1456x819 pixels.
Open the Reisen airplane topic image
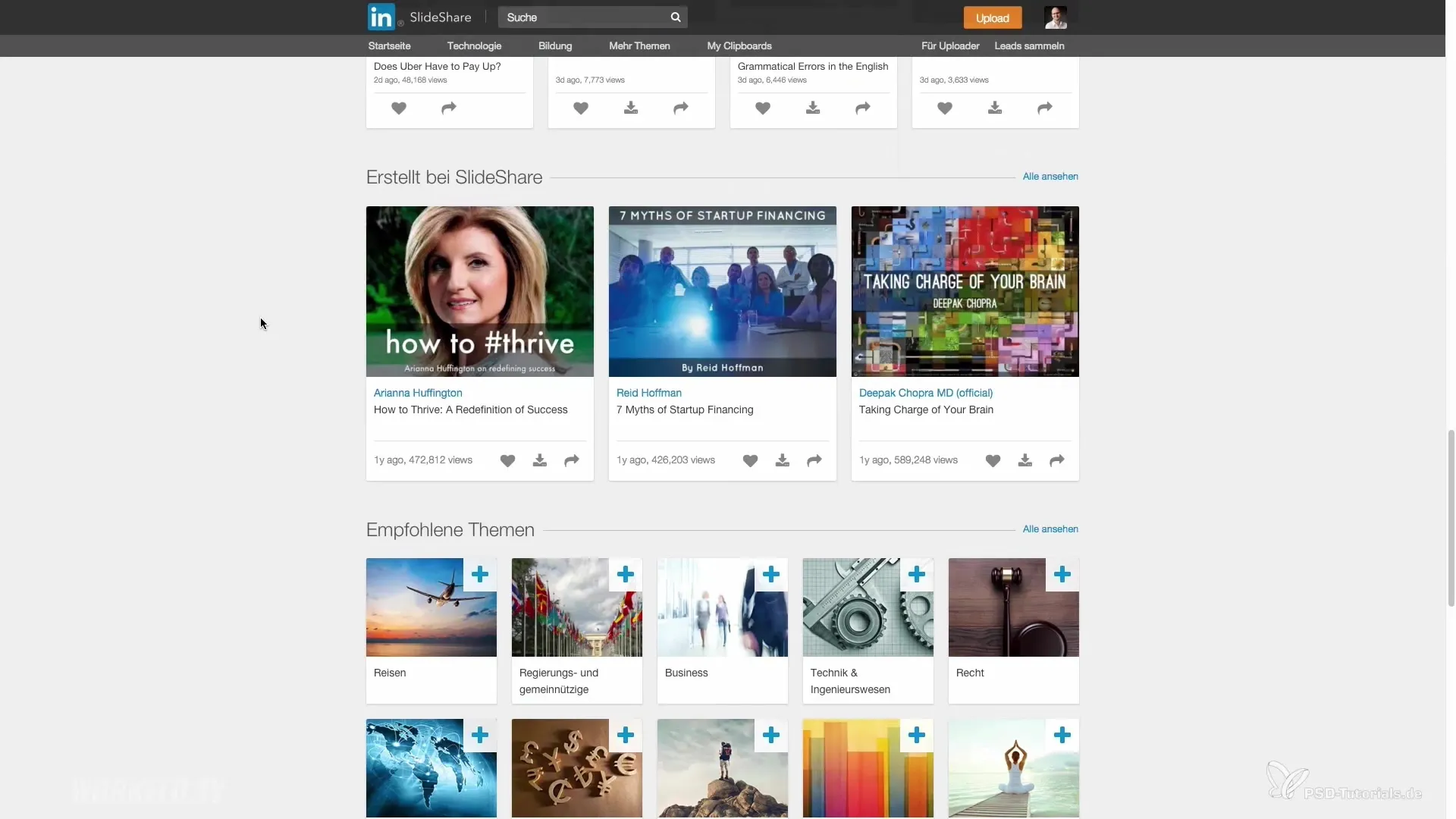[431, 607]
